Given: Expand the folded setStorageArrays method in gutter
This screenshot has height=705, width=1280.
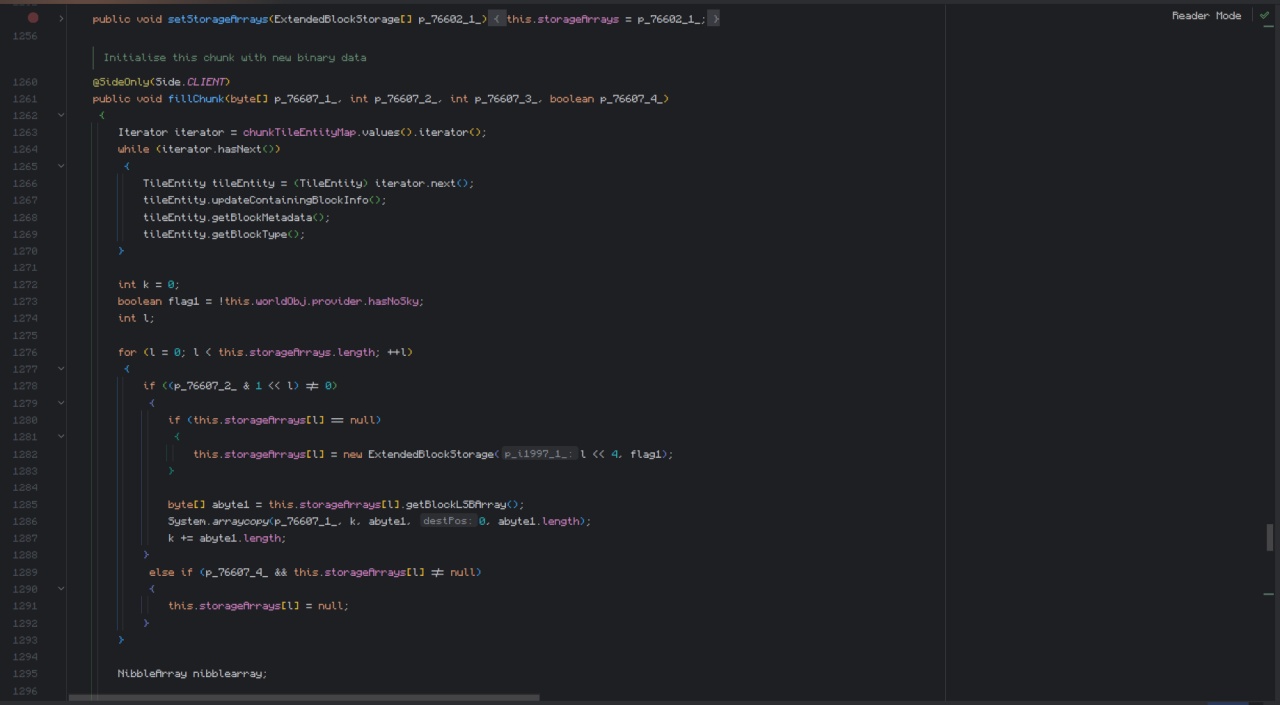Looking at the screenshot, I should point(61,18).
